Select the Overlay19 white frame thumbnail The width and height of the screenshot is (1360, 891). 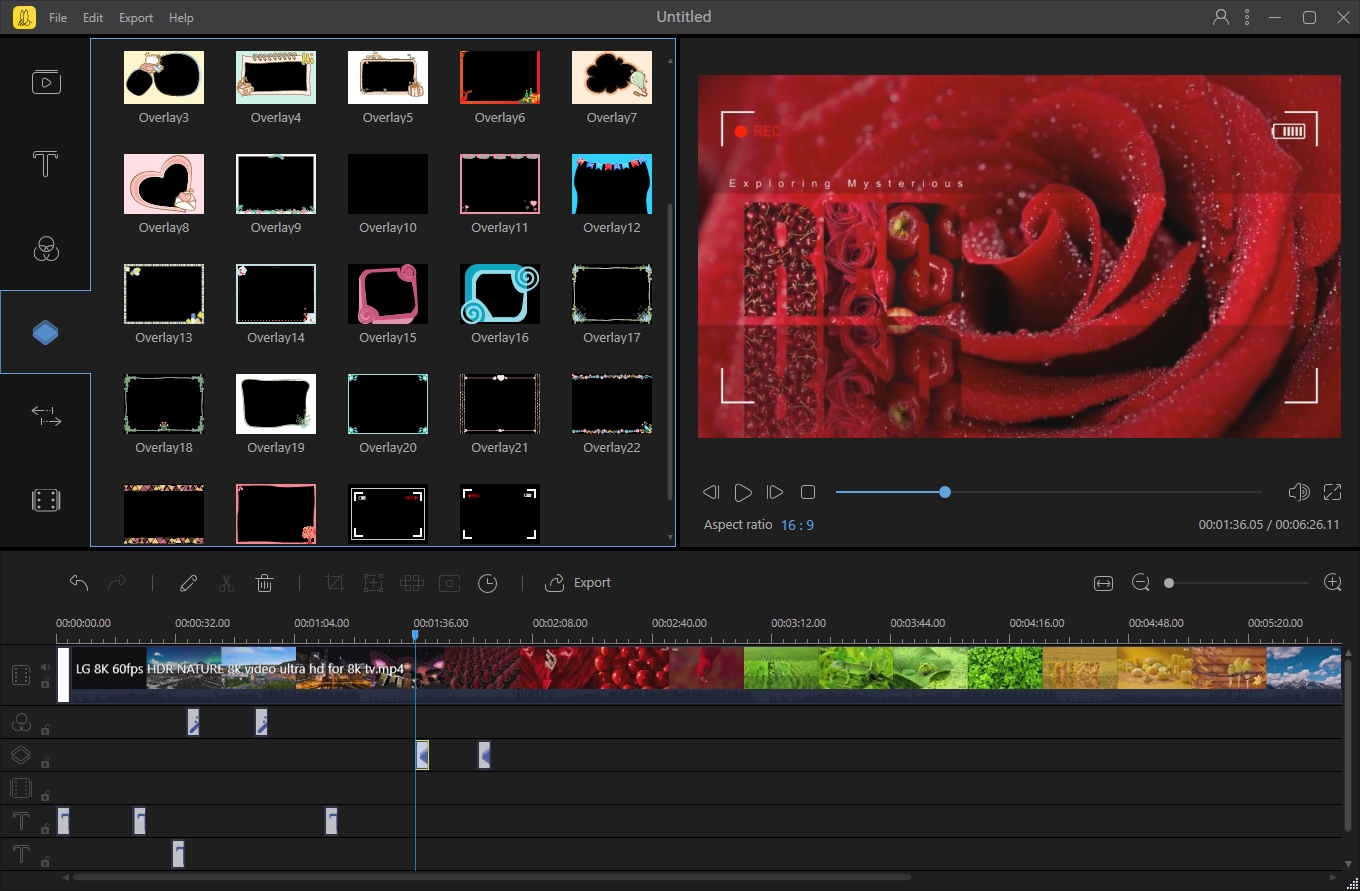(x=276, y=404)
